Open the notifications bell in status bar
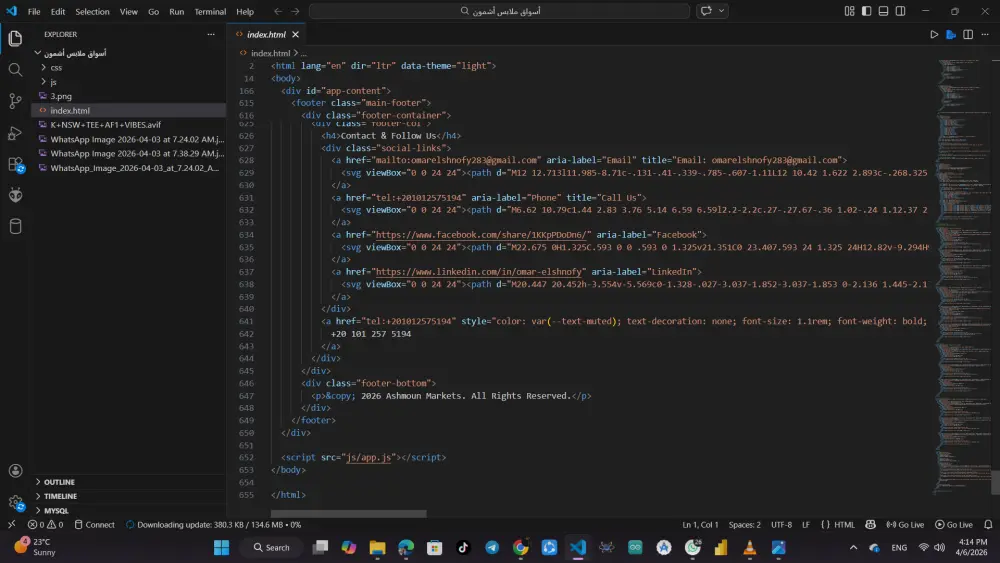The image size is (1000, 563). (x=988, y=525)
